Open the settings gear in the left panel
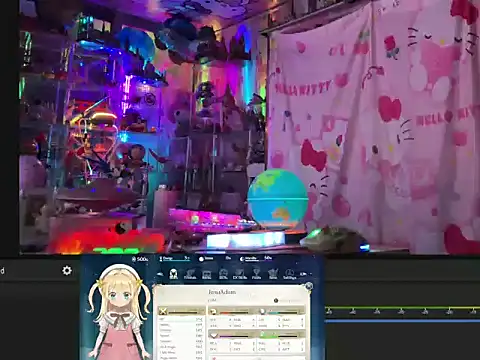This screenshot has width=480, height=360. (67, 270)
